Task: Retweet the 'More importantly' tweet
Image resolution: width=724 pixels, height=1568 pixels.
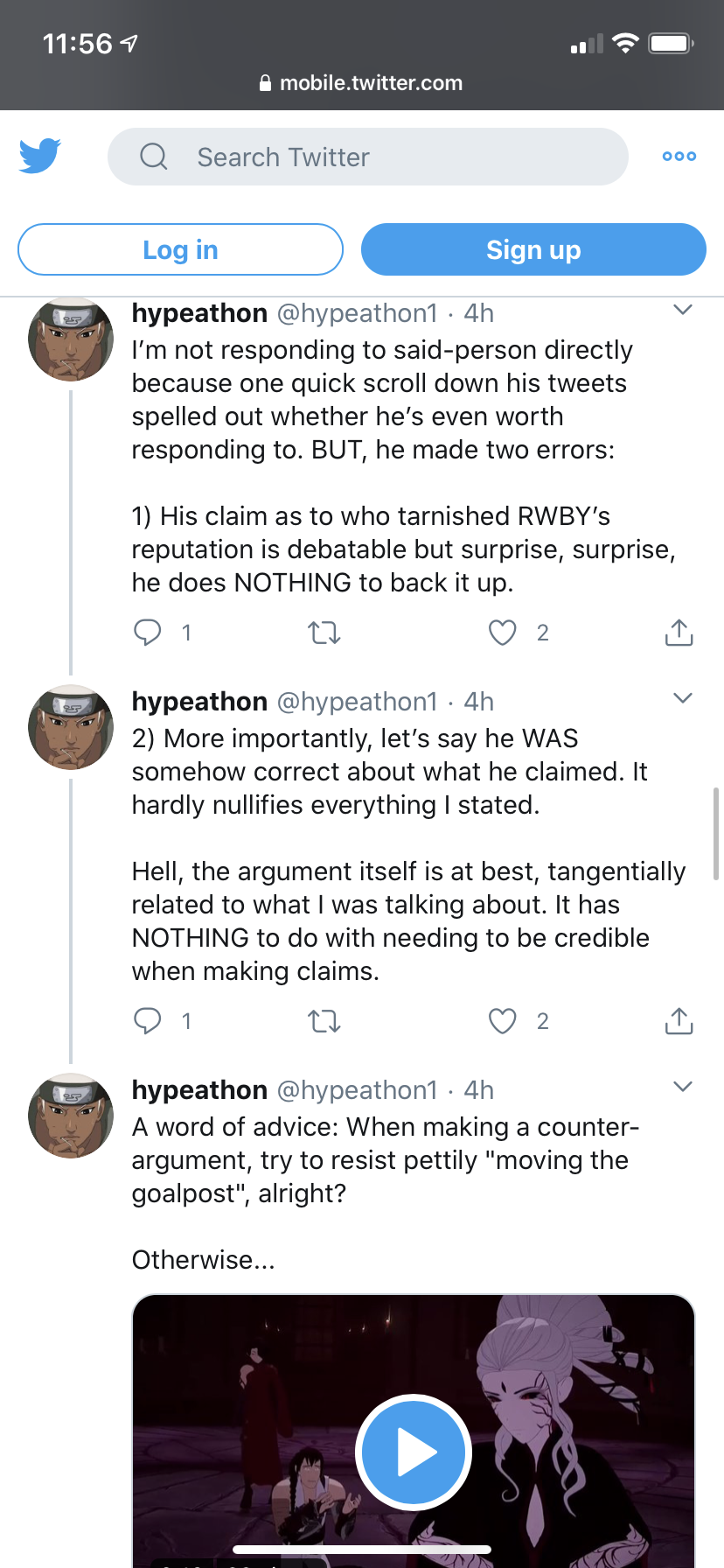Action: [x=324, y=1020]
